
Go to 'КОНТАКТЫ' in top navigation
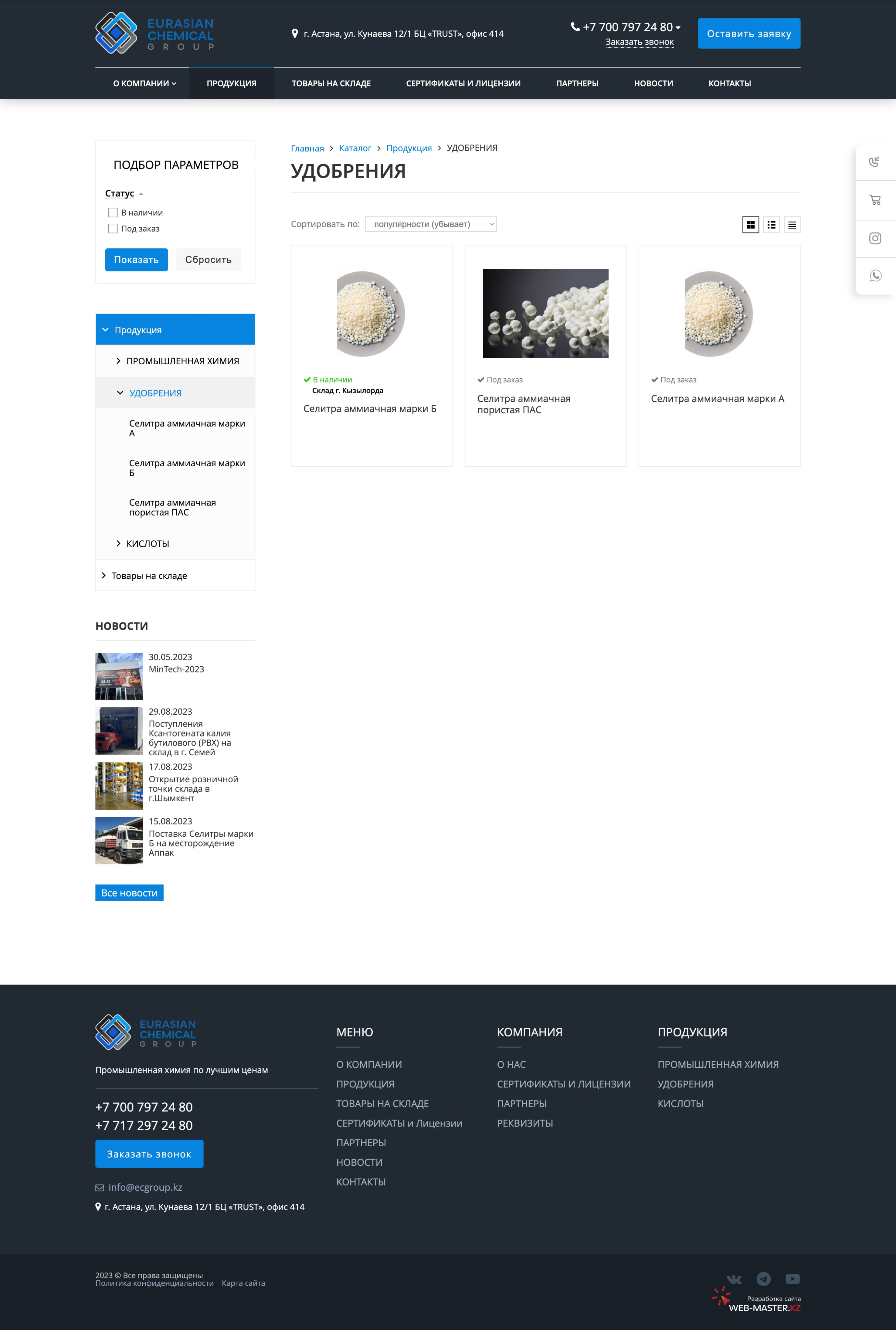pyautogui.click(x=729, y=83)
